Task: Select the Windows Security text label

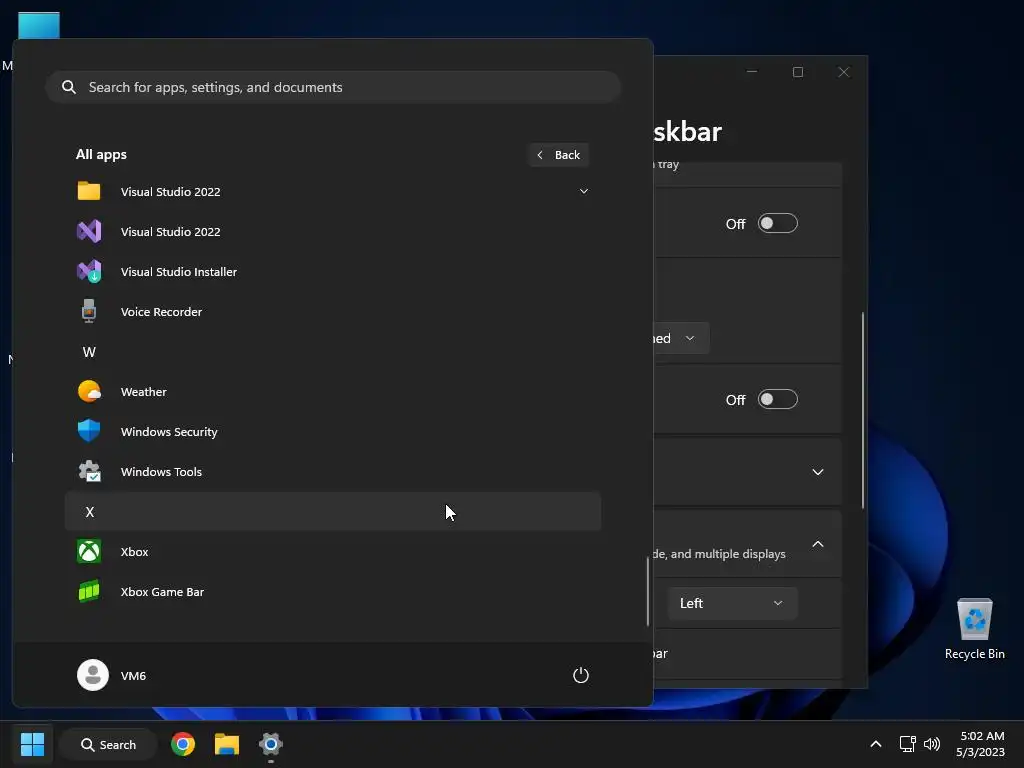Action: coord(169,432)
